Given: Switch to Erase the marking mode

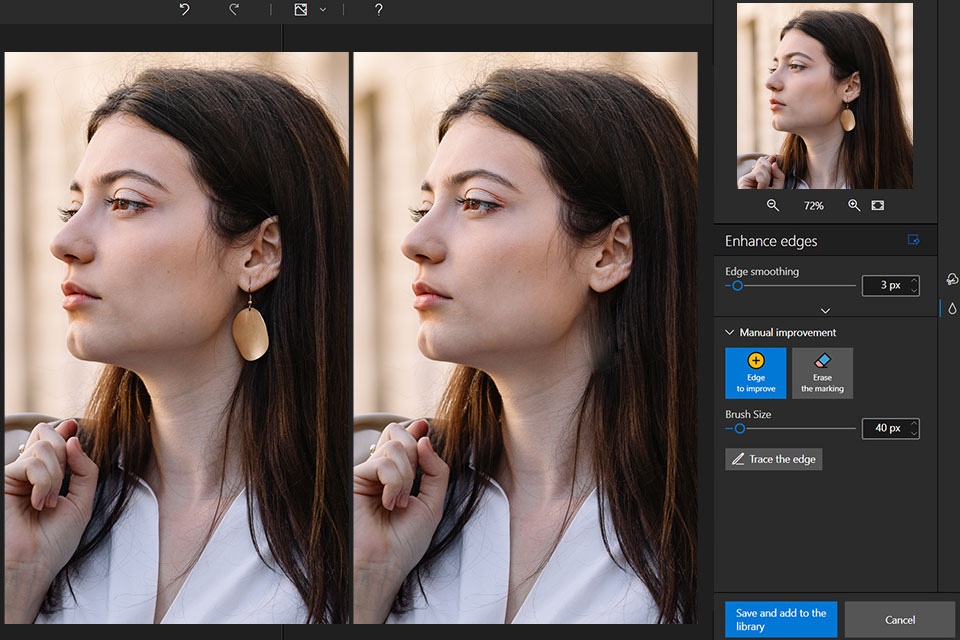Looking at the screenshot, I should (822, 373).
